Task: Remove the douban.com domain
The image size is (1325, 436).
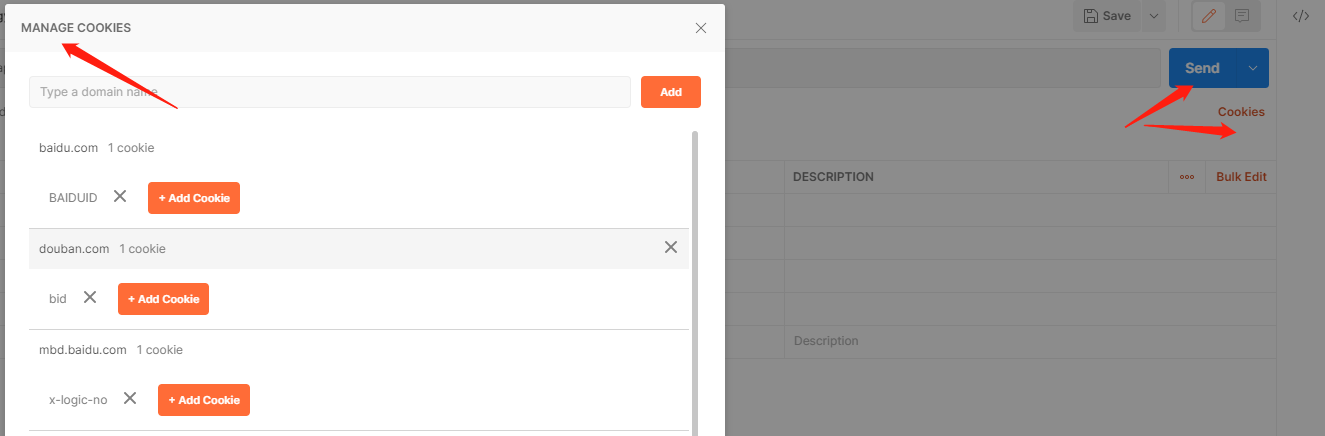Action: pos(671,248)
